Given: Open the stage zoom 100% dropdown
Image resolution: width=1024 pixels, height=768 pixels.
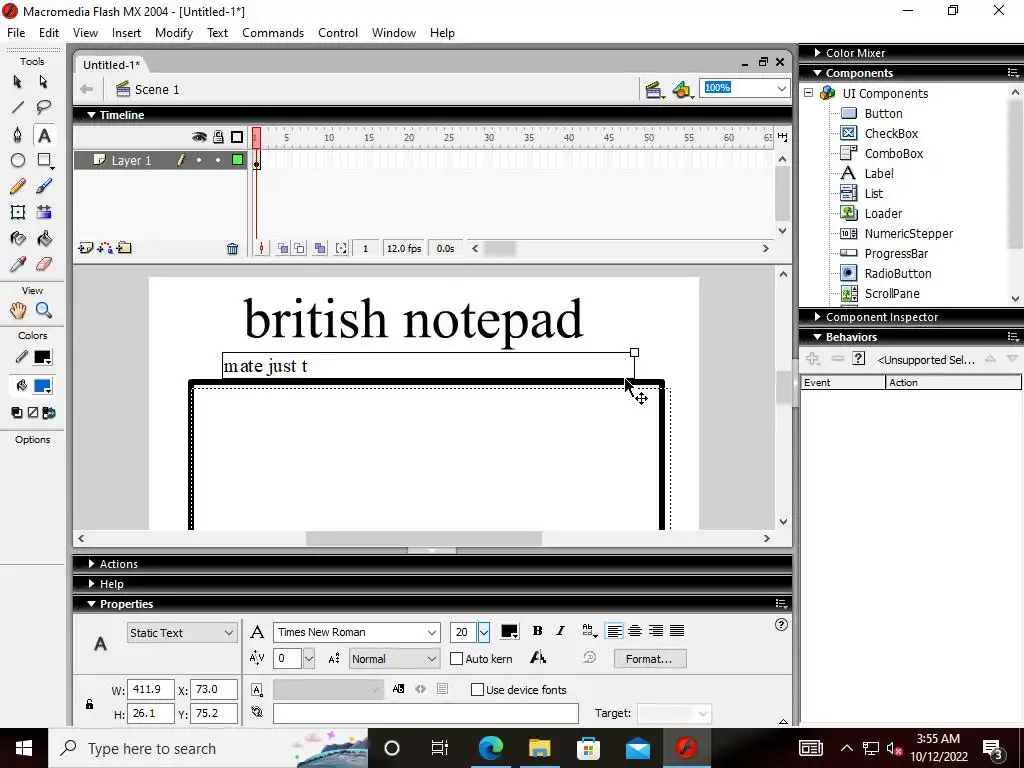Looking at the screenshot, I should [782, 88].
